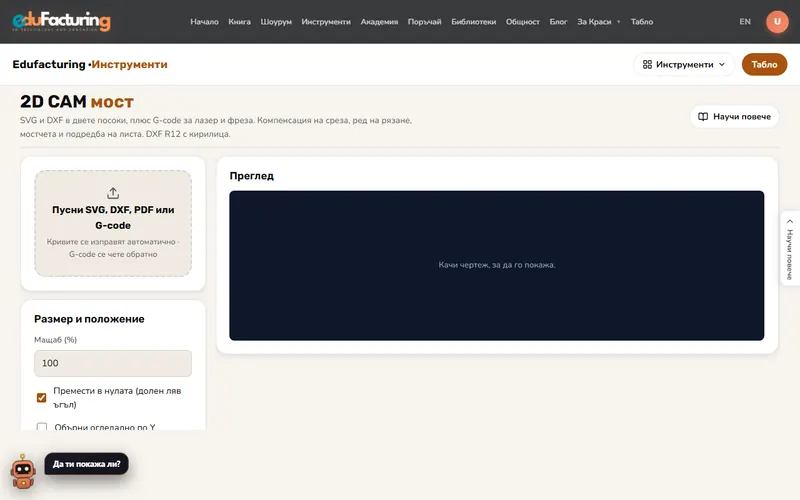Expand the За Краси menu arrow

(x=618, y=22)
